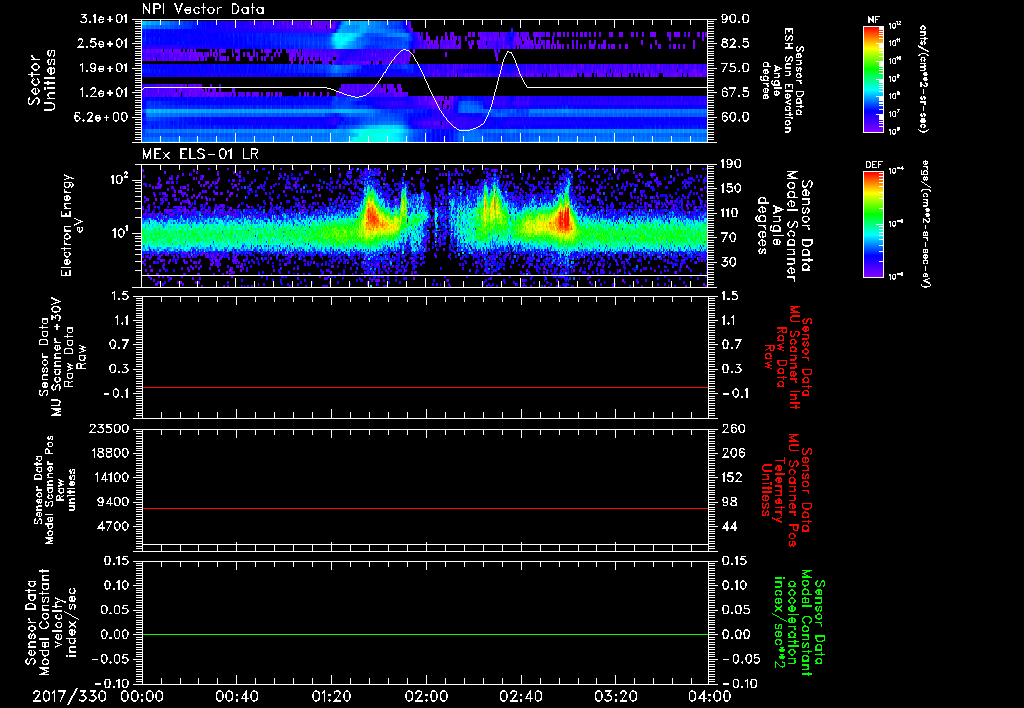Click the '01:20' time axis label
This screenshot has height=708, width=1024.
(x=331, y=697)
